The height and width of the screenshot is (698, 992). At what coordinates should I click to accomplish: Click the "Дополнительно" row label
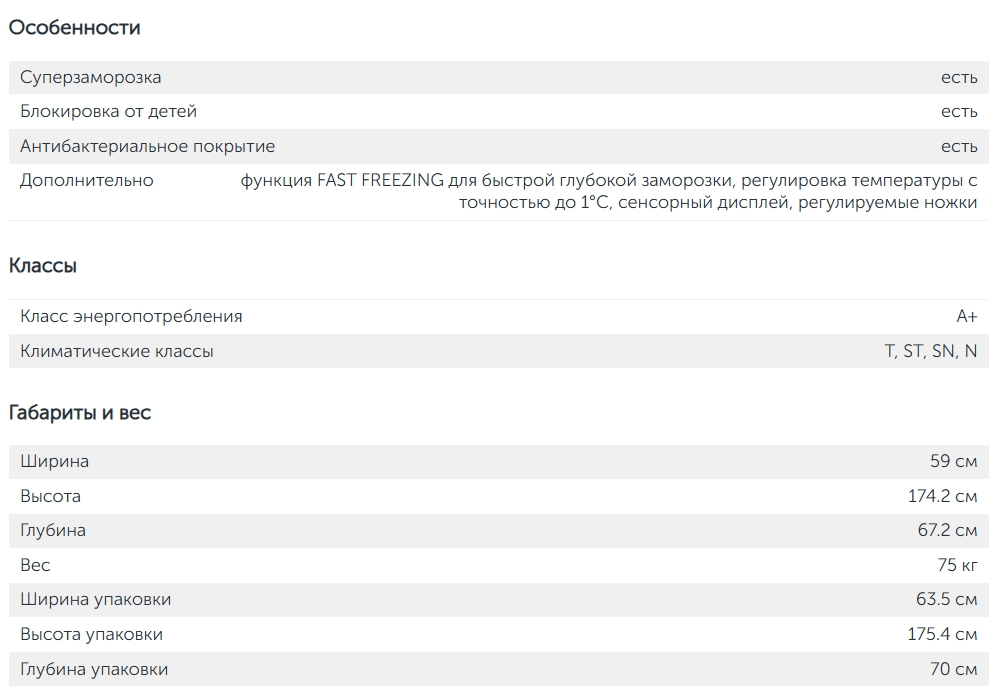pos(87,180)
